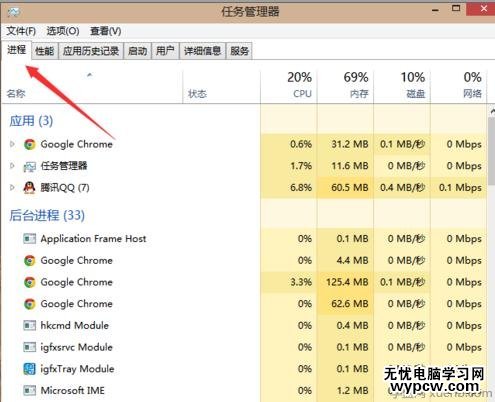The height and width of the screenshot is (402, 495).
Task: Click the 腾讯QQ (7) row name
Action: (65, 188)
